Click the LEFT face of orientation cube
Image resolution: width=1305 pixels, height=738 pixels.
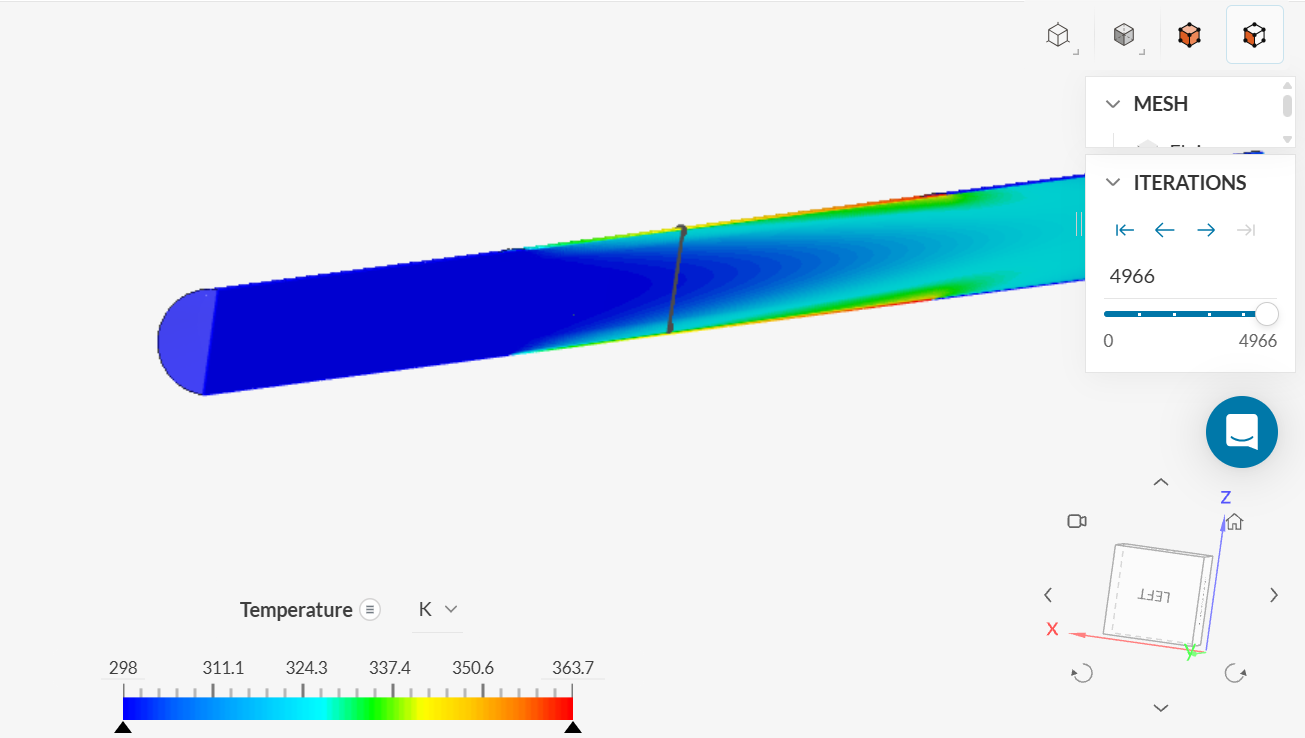point(1152,595)
